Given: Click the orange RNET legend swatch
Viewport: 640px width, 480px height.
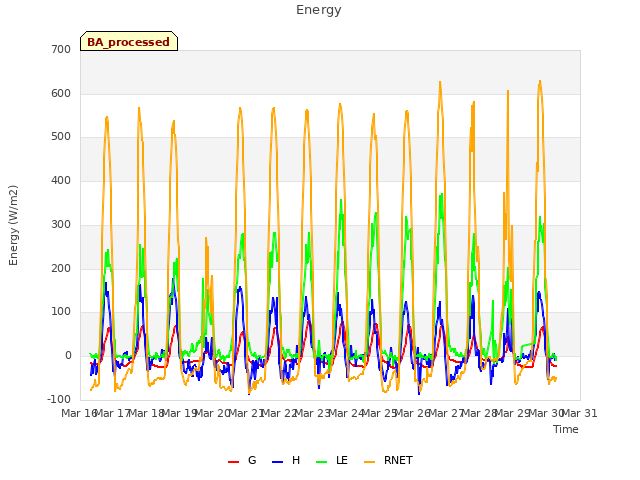Looking at the screenshot, I should pyautogui.click(x=369, y=462).
